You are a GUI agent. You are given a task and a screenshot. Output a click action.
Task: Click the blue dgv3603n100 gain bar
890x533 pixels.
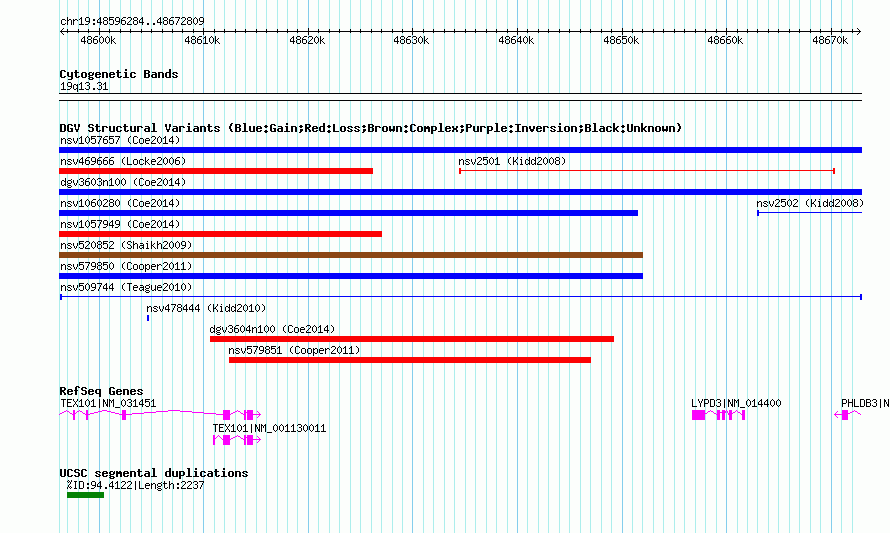(460, 192)
